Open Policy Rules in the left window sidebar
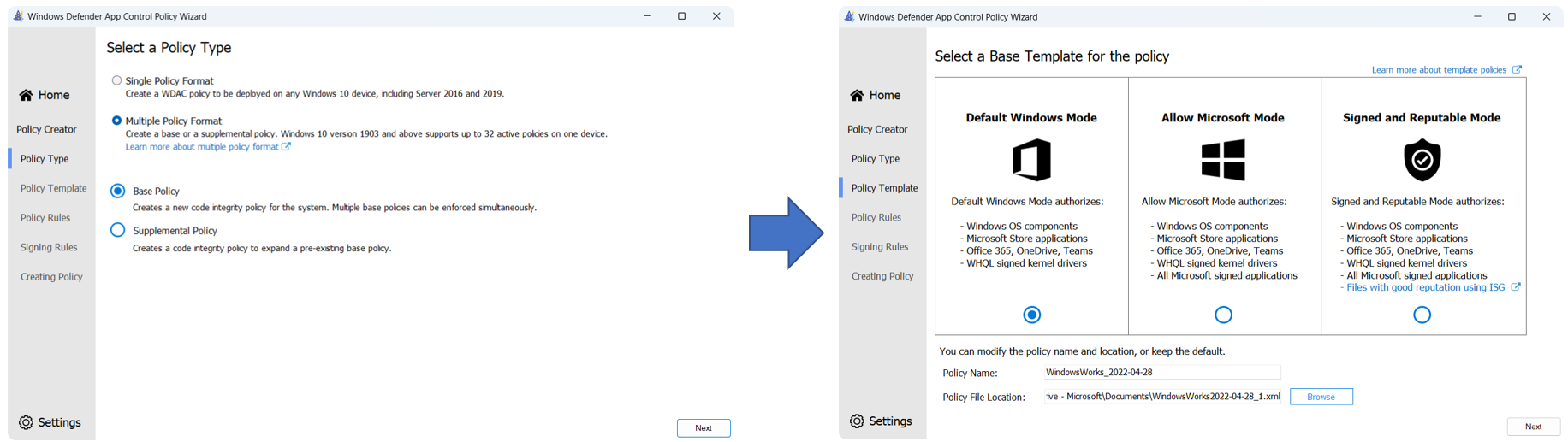 coord(45,218)
